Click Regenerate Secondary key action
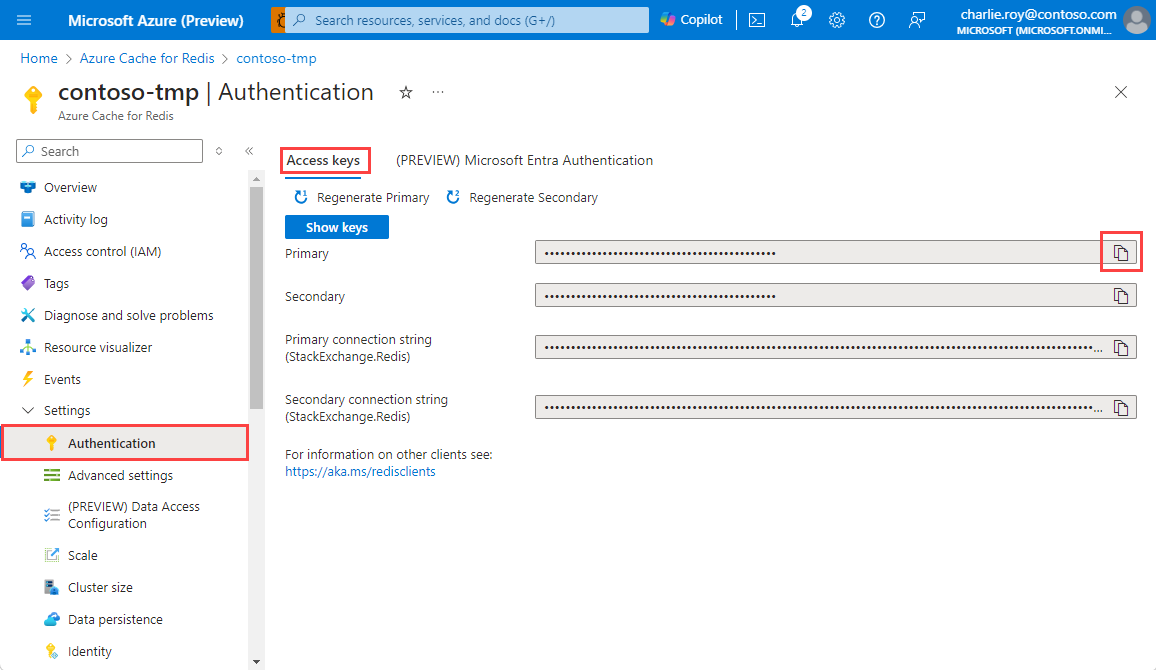 pos(521,197)
